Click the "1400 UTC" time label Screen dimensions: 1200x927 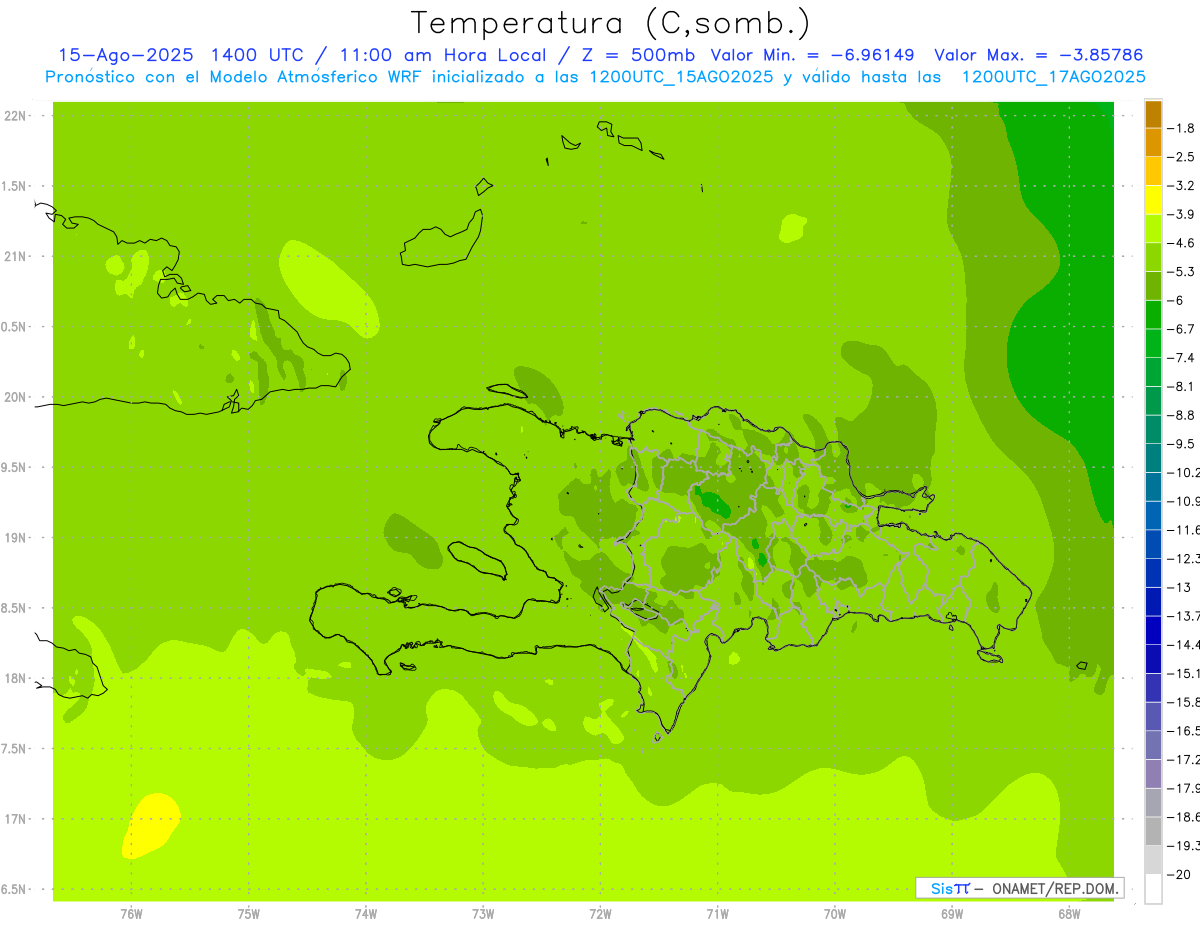click(257, 55)
